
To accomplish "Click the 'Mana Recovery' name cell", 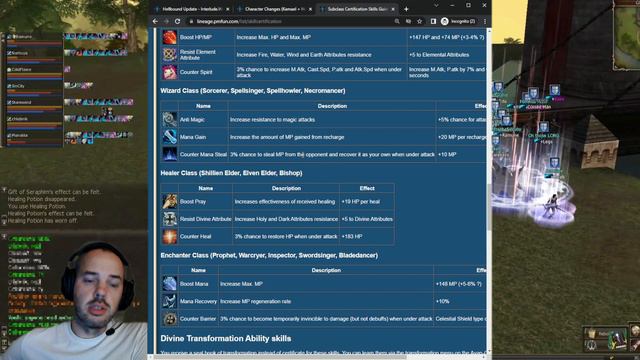I will pyautogui.click(x=198, y=301).
